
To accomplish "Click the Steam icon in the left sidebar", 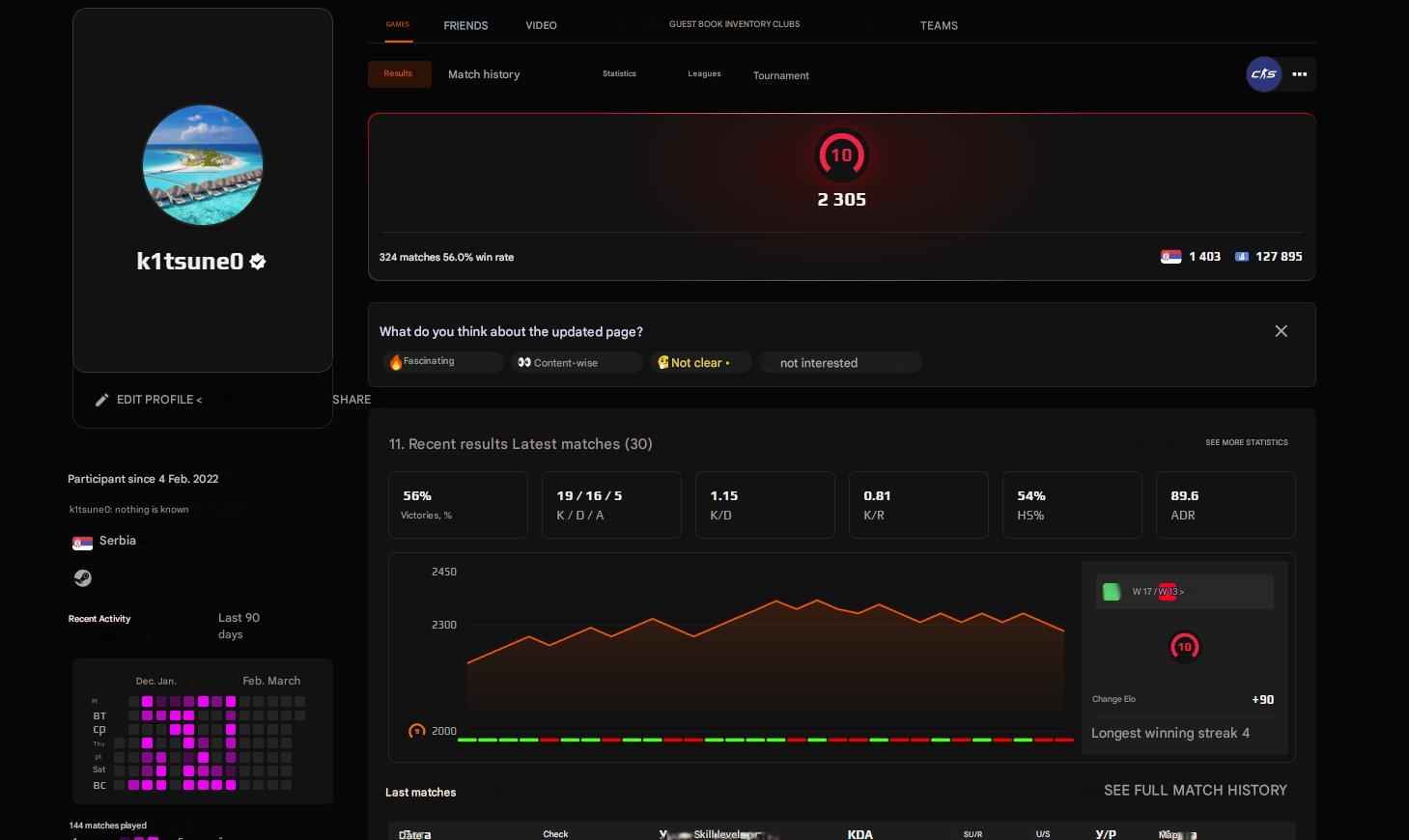I will (x=82, y=577).
